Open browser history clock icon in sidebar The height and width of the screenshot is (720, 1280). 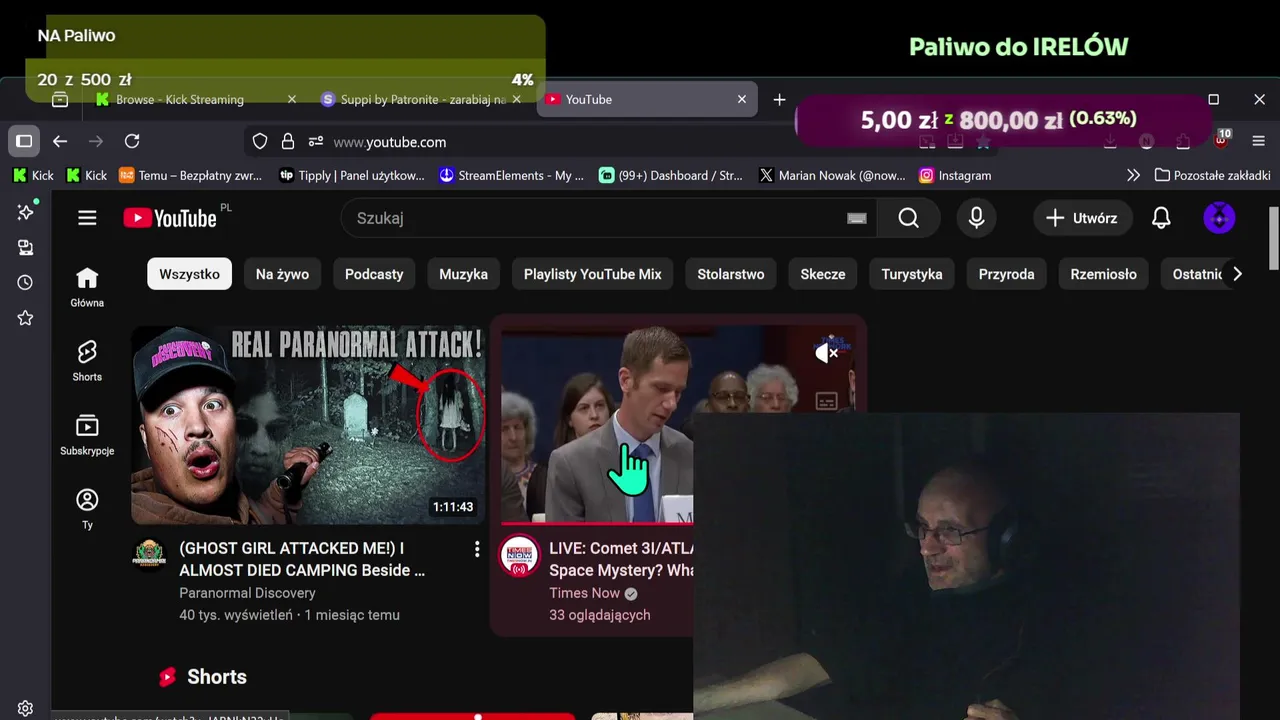click(25, 283)
